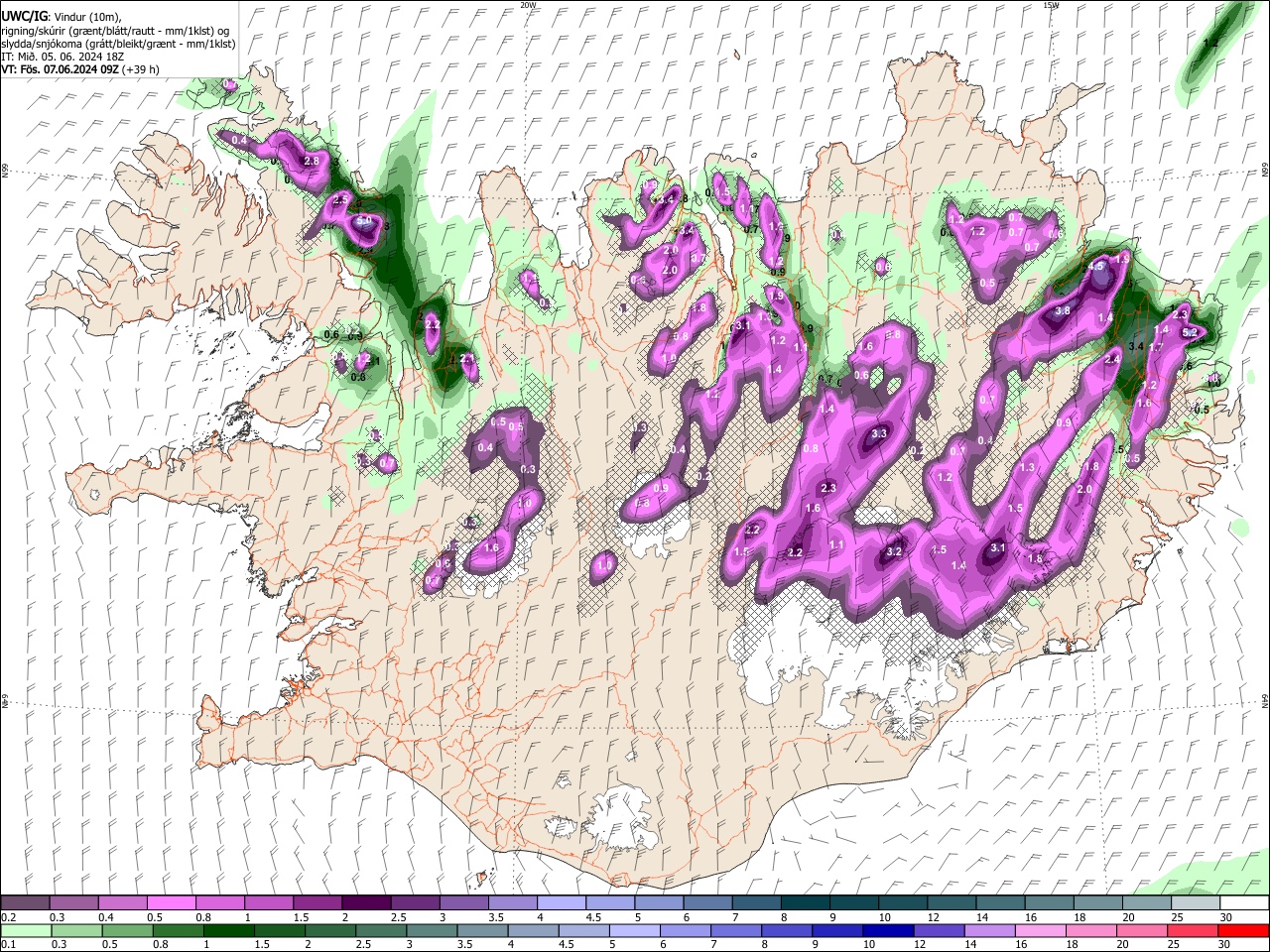The height and width of the screenshot is (952, 1270).
Task: Click the '3.2' precipitation value on the map
Action: [893, 551]
